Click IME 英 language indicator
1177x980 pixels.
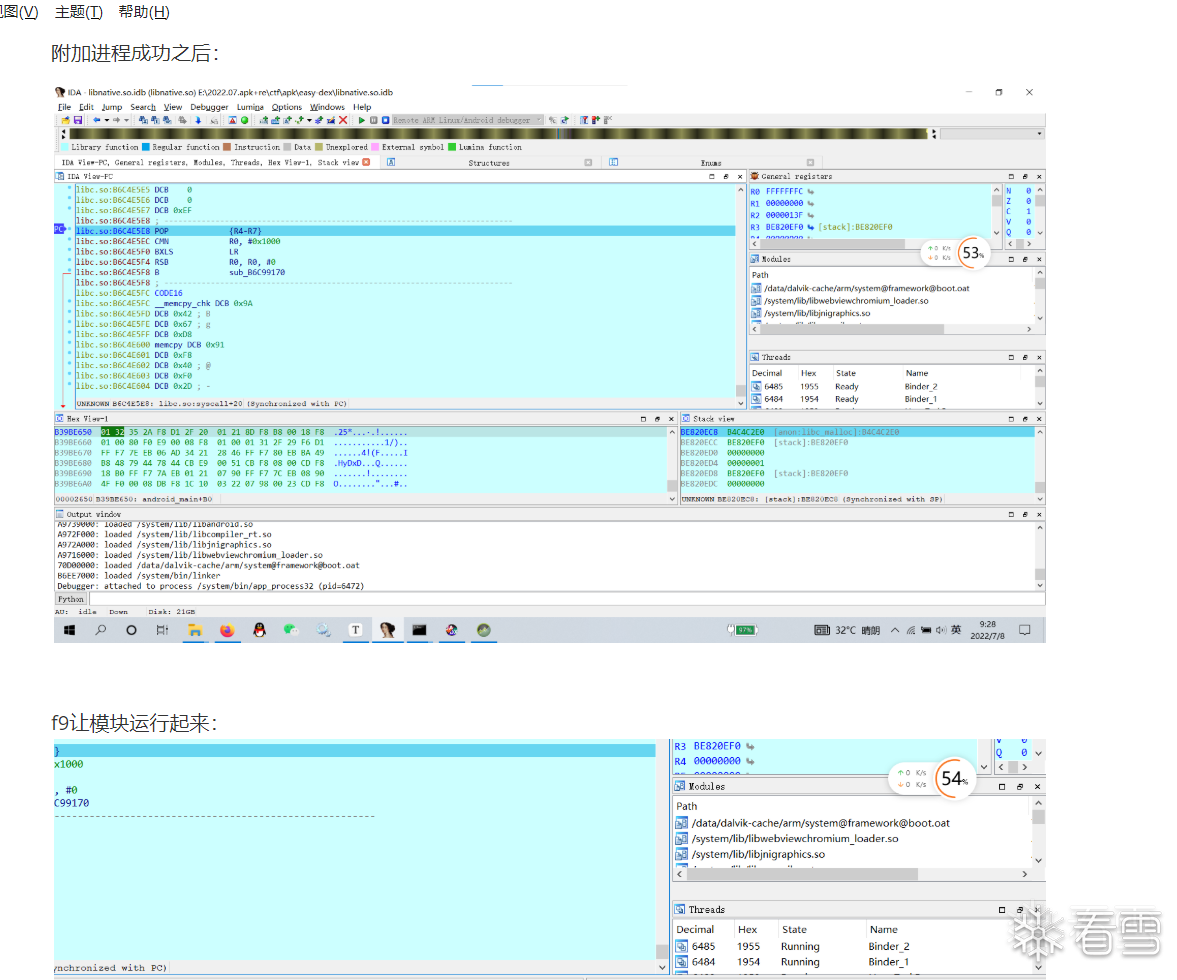click(956, 630)
